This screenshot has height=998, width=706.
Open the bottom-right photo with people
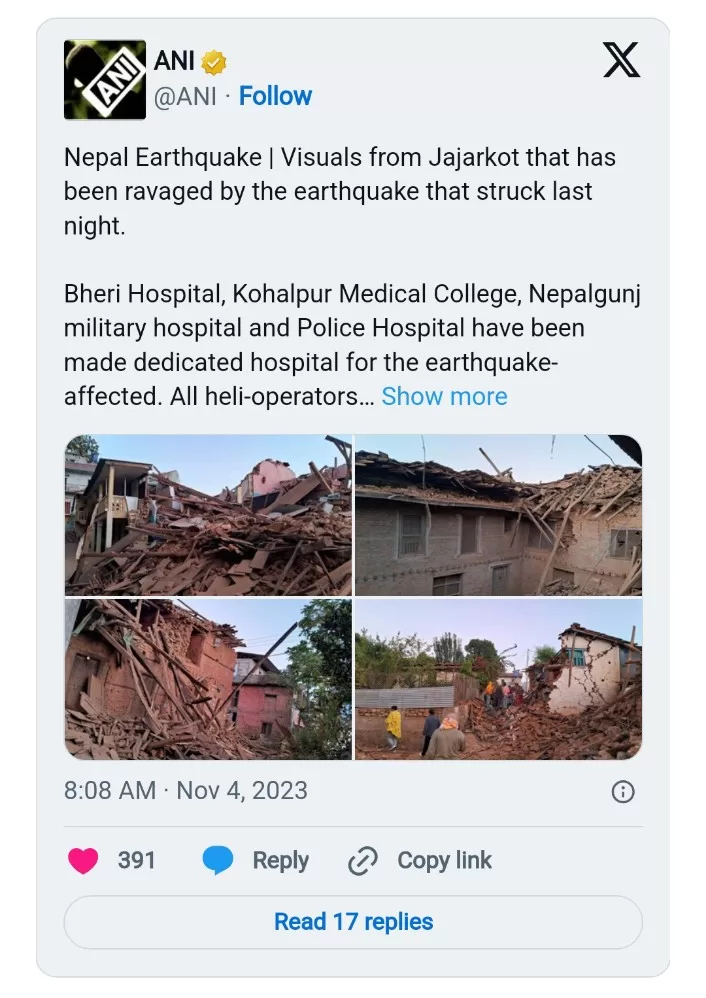pyautogui.click(x=498, y=679)
